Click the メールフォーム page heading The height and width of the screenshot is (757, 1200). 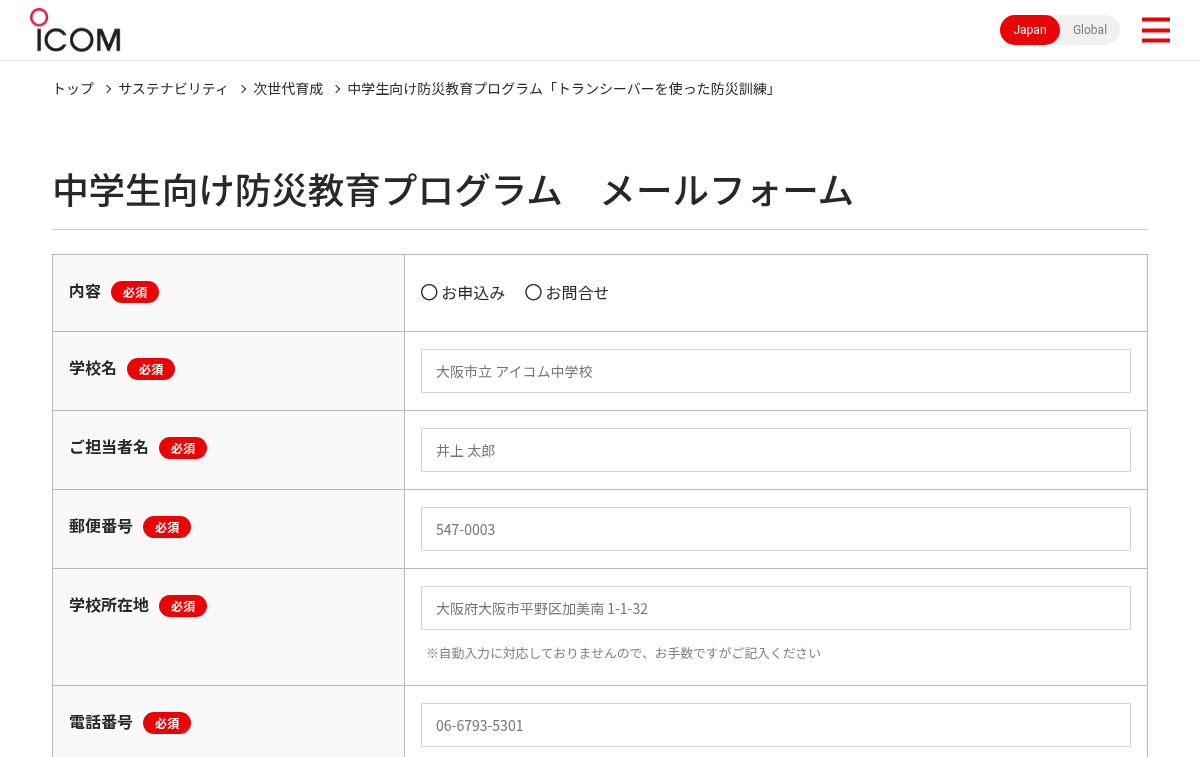coord(727,190)
